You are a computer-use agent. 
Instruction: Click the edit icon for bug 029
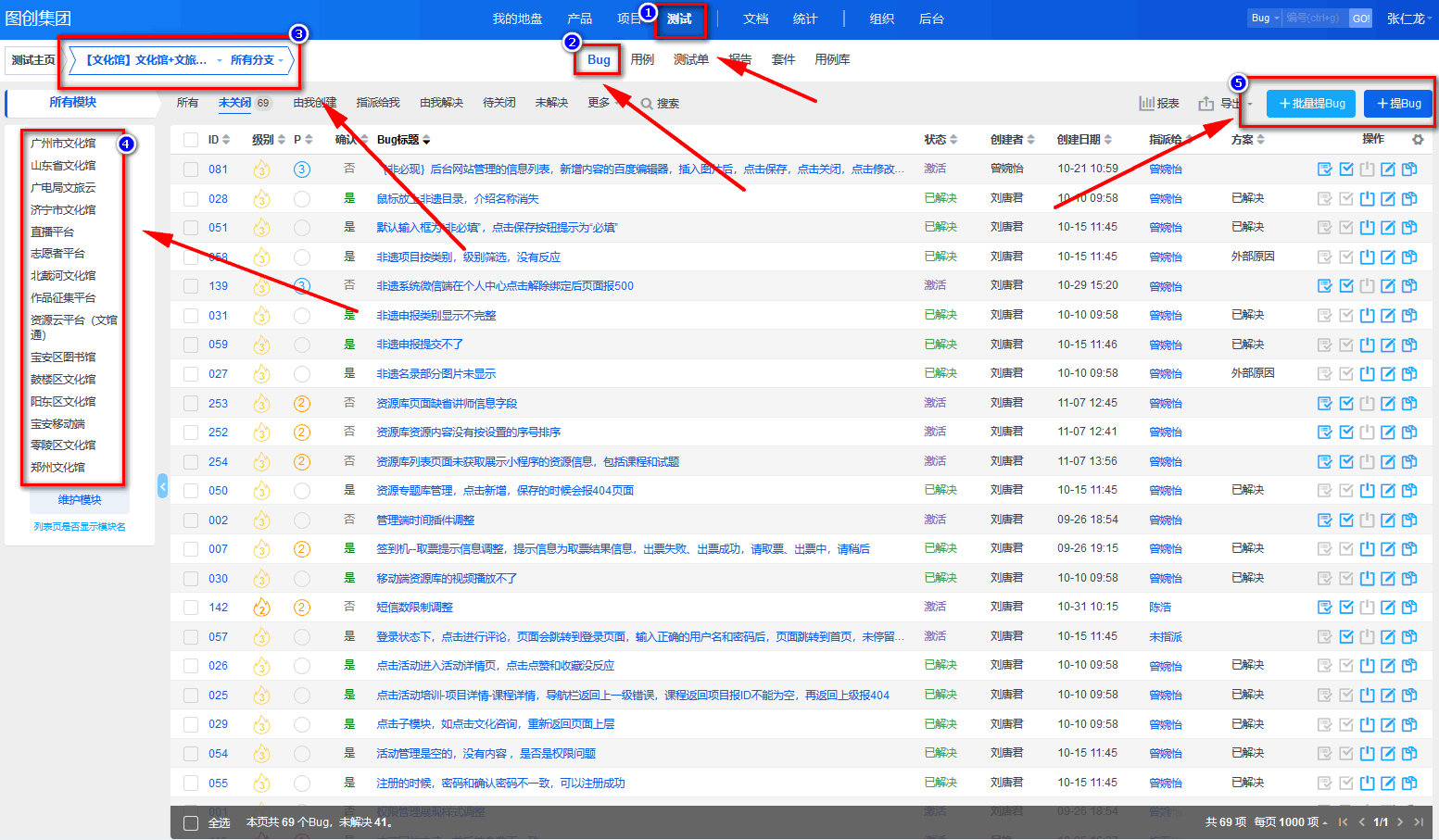tap(1388, 724)
